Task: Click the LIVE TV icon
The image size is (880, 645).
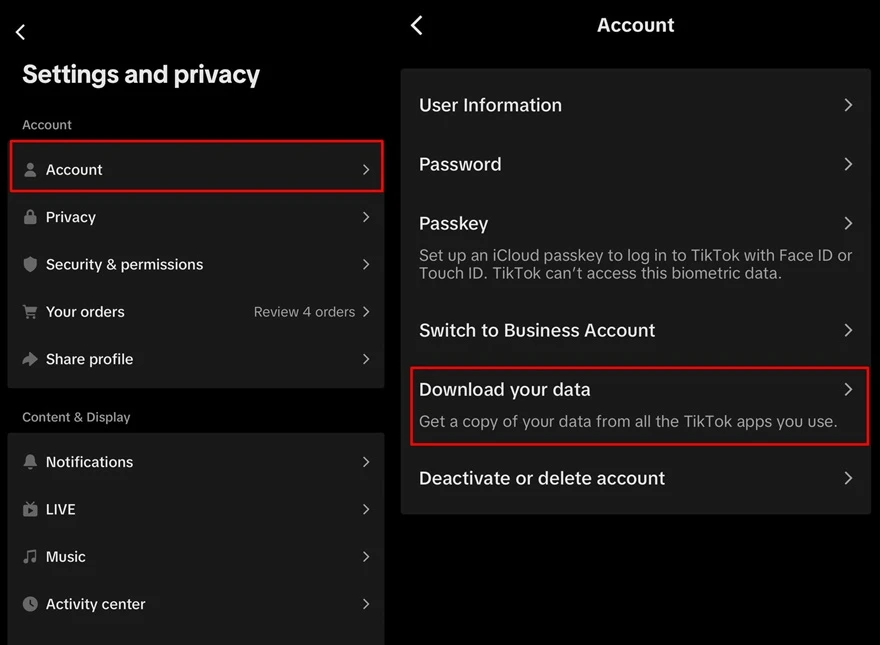Action: 30,510
